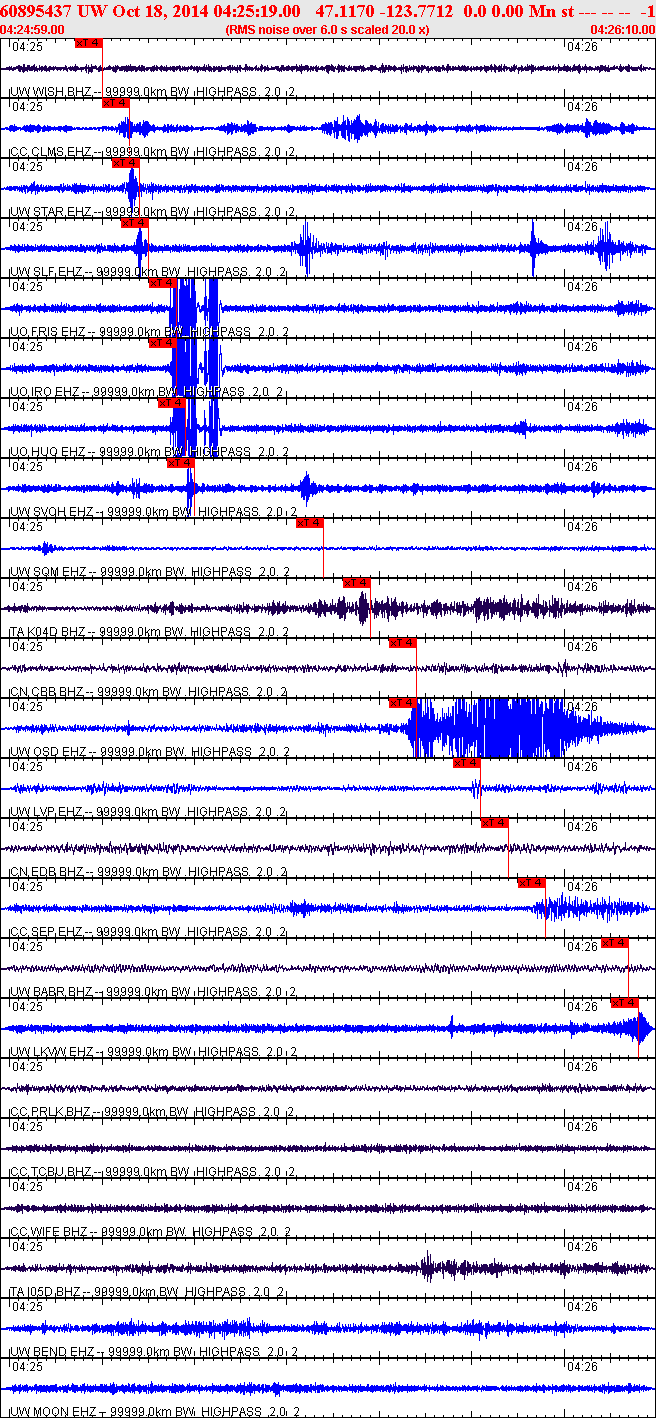The height and width of the screenshot is (1418, 656).
Task: Select the pick marker on UW SVOH trace
Action: click(180, 463)
